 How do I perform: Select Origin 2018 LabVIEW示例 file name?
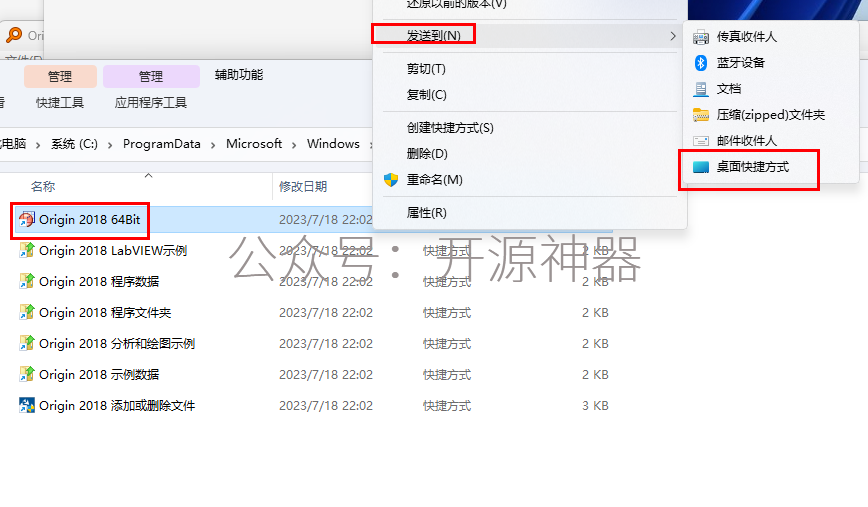113,251
